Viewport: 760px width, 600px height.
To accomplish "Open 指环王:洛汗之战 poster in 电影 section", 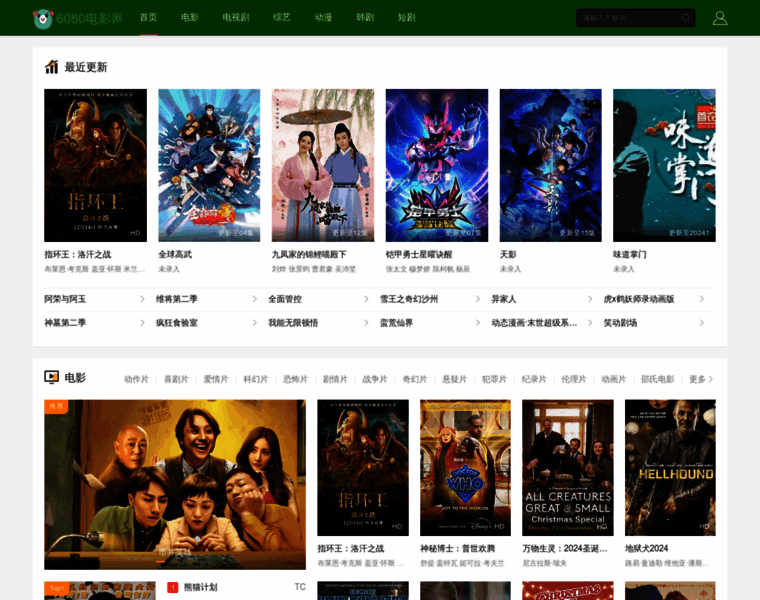I will (x=363, y=468).
